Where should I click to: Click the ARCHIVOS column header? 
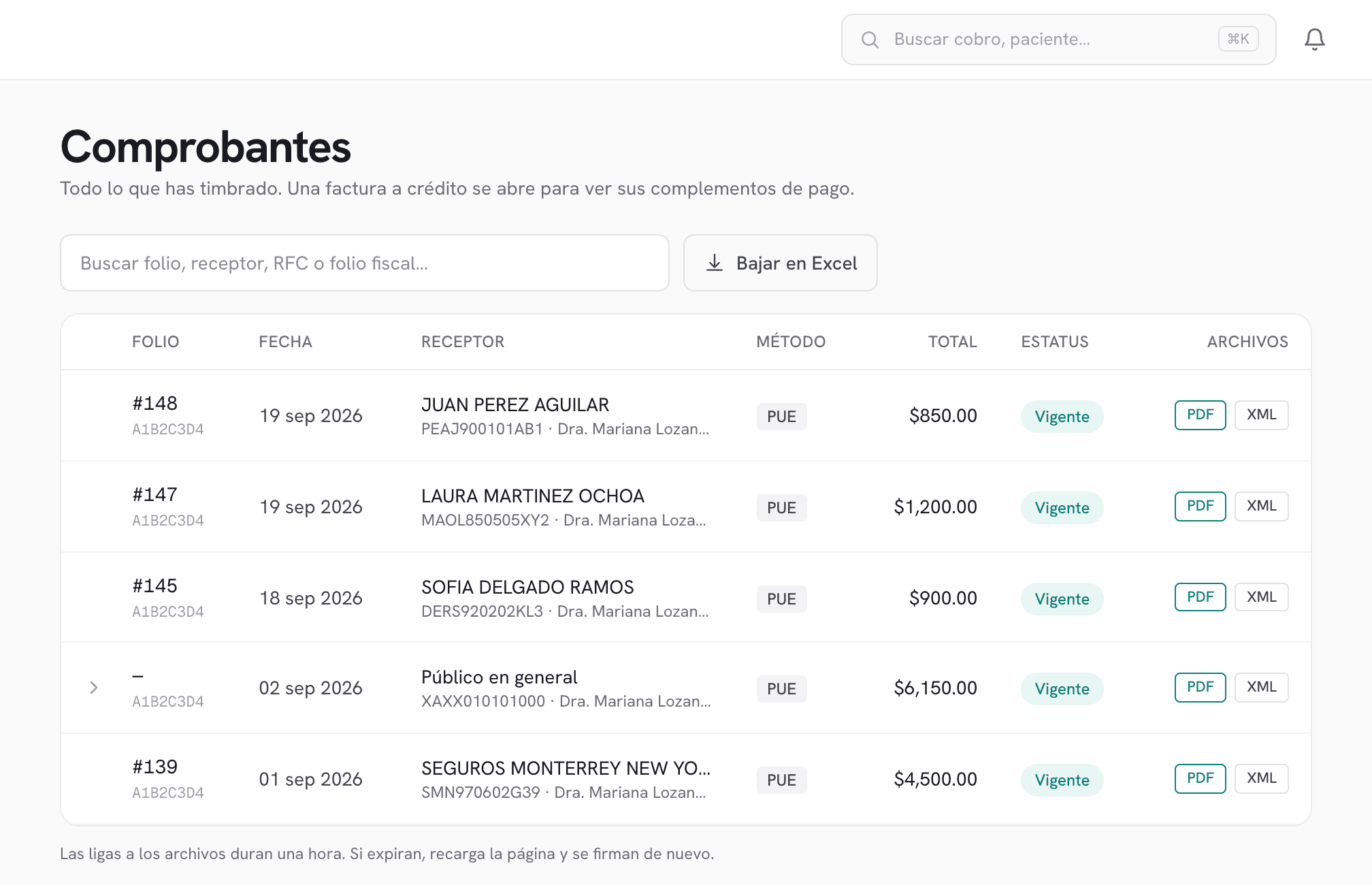(1247, 342)
